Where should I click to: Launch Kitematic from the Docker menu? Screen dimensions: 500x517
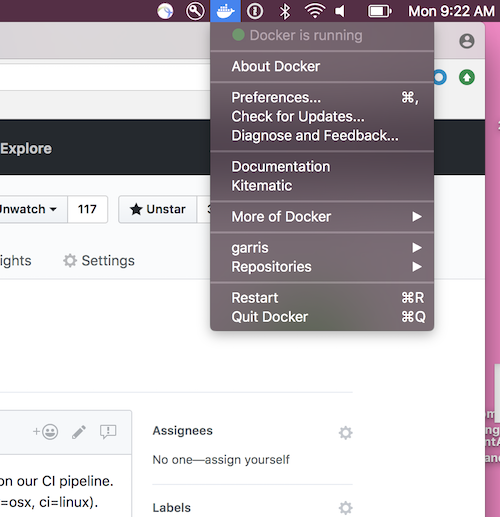322,186
